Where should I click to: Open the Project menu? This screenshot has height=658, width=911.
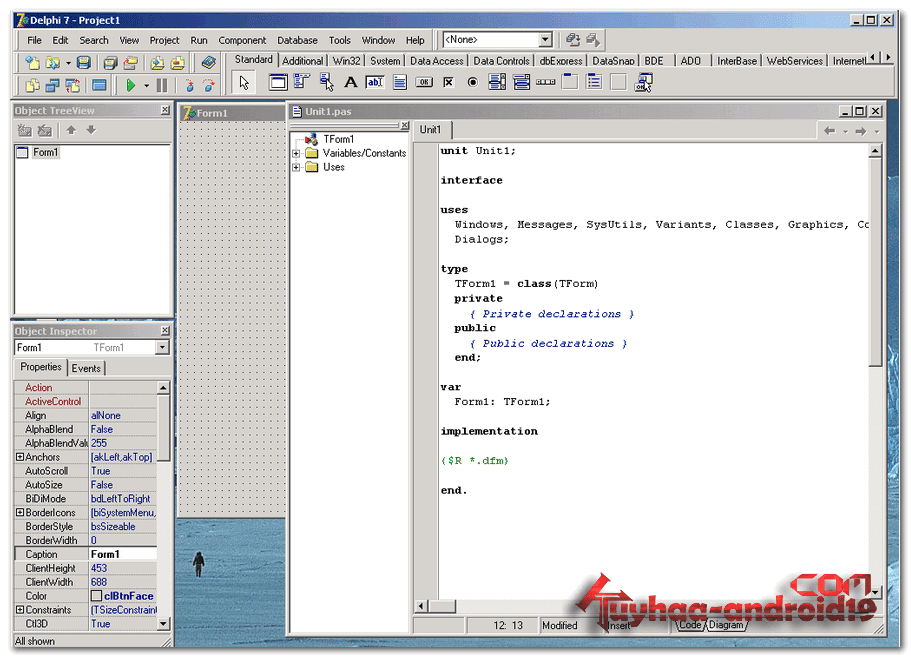point(164,40)
